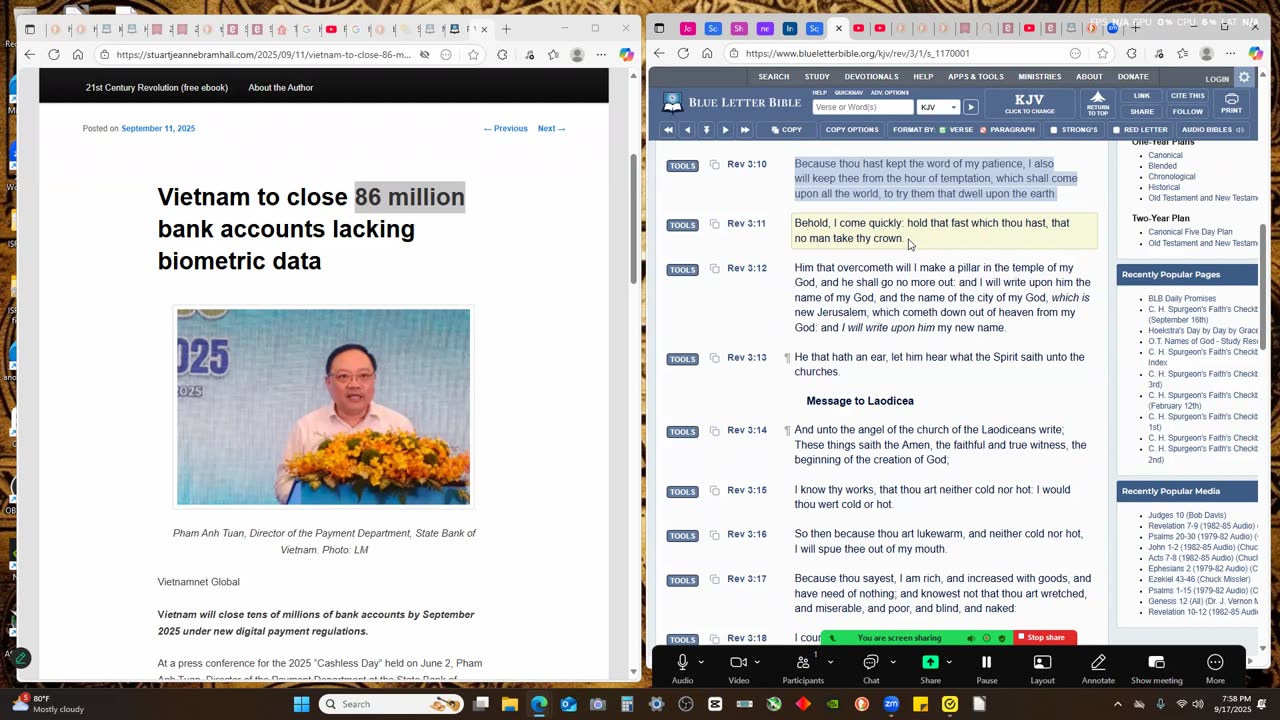Refresh the left browser article page

[54, 55]
